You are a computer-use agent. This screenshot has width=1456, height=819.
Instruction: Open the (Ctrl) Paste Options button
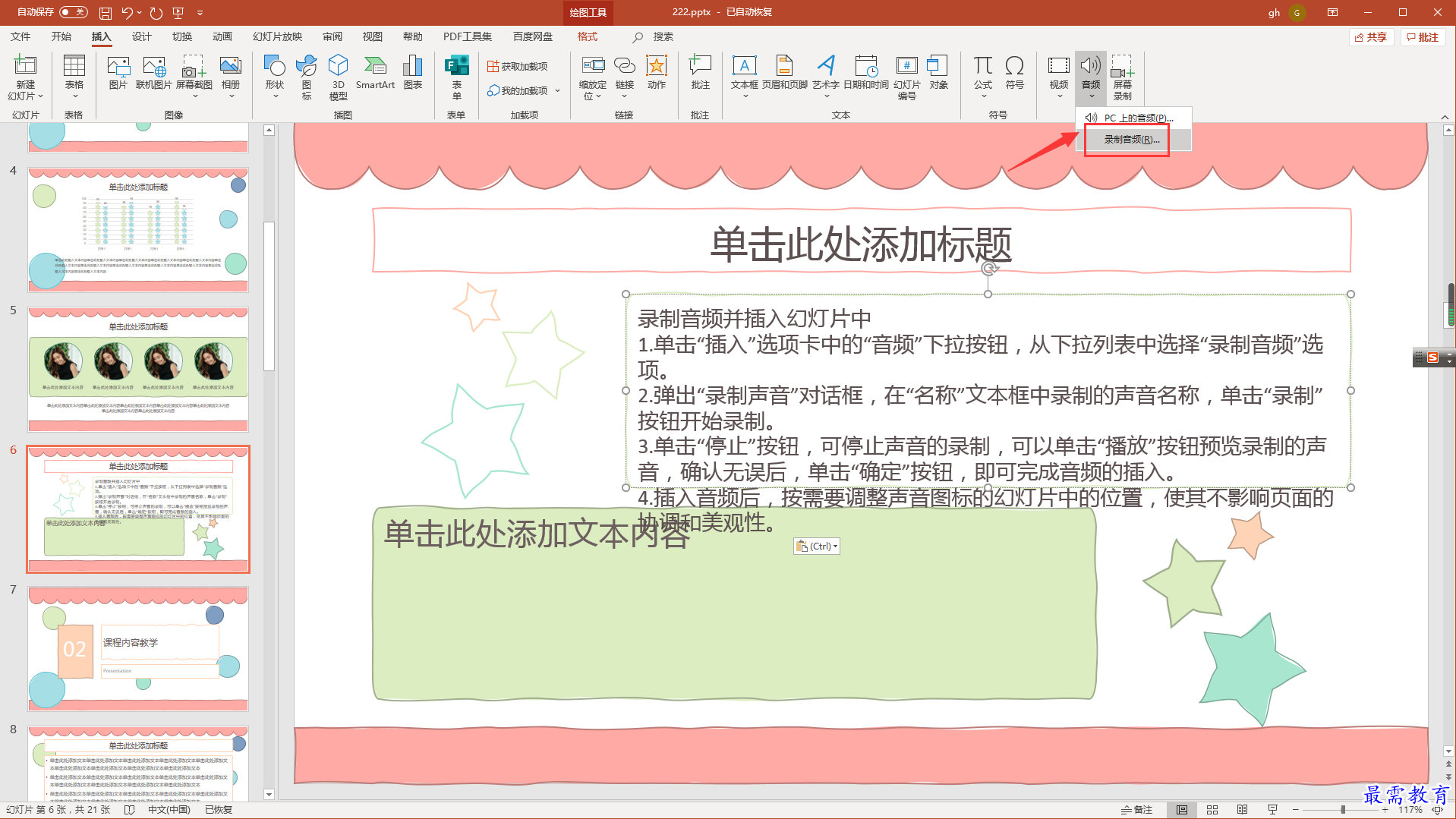click(x=817, y=547)
